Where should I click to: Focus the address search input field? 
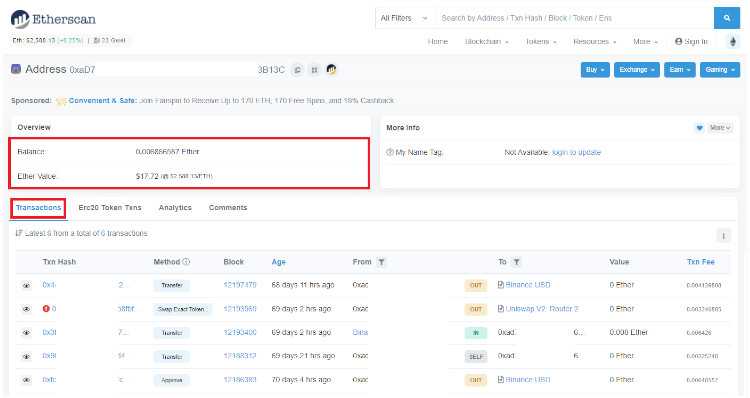pyautogui.click(x=574, y=18)
